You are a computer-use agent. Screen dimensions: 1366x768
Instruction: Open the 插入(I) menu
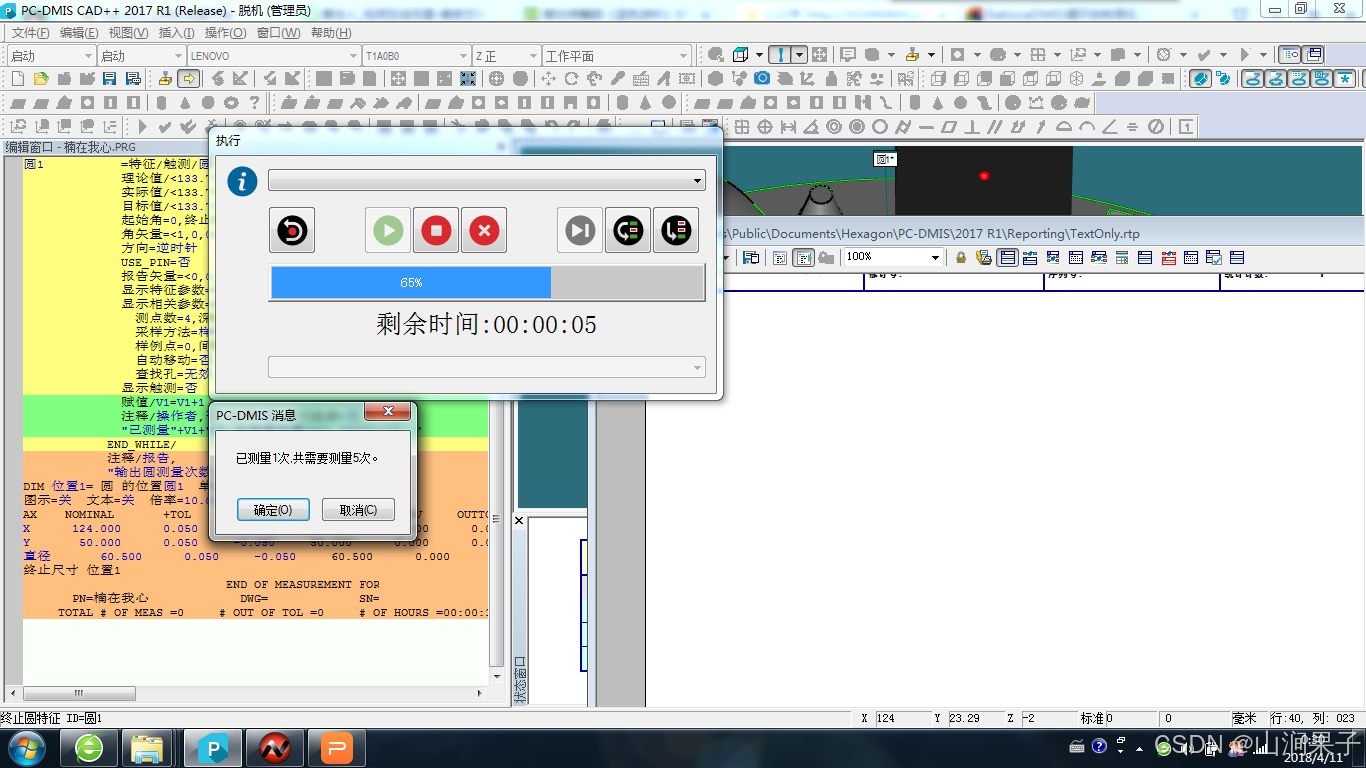(x=176, y=33)
